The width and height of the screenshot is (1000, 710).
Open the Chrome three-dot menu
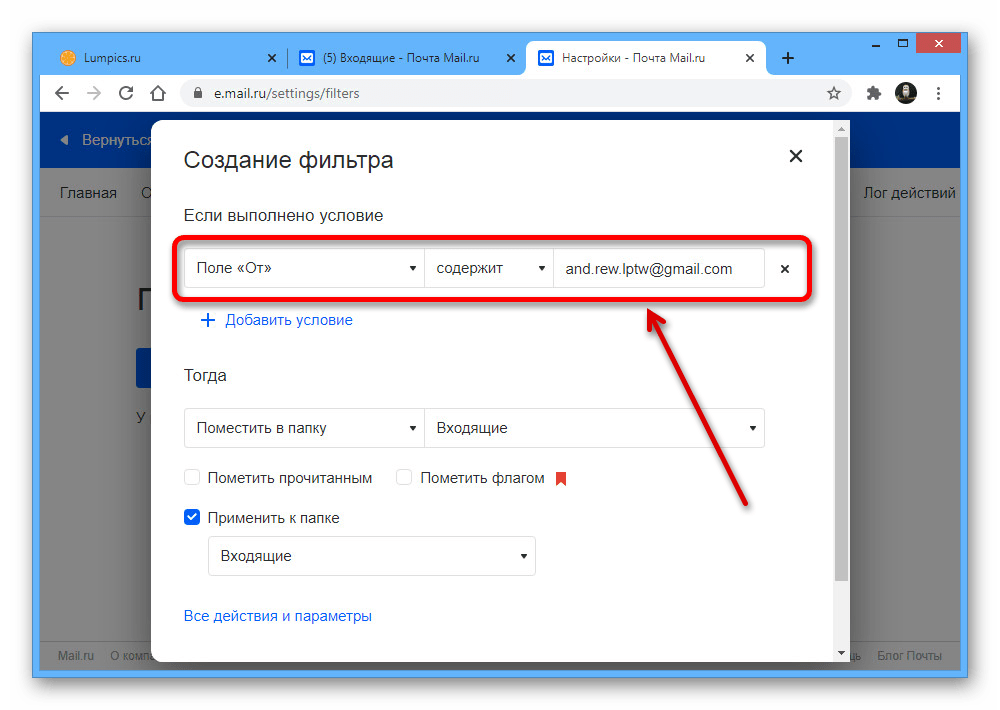coord(938,93)
